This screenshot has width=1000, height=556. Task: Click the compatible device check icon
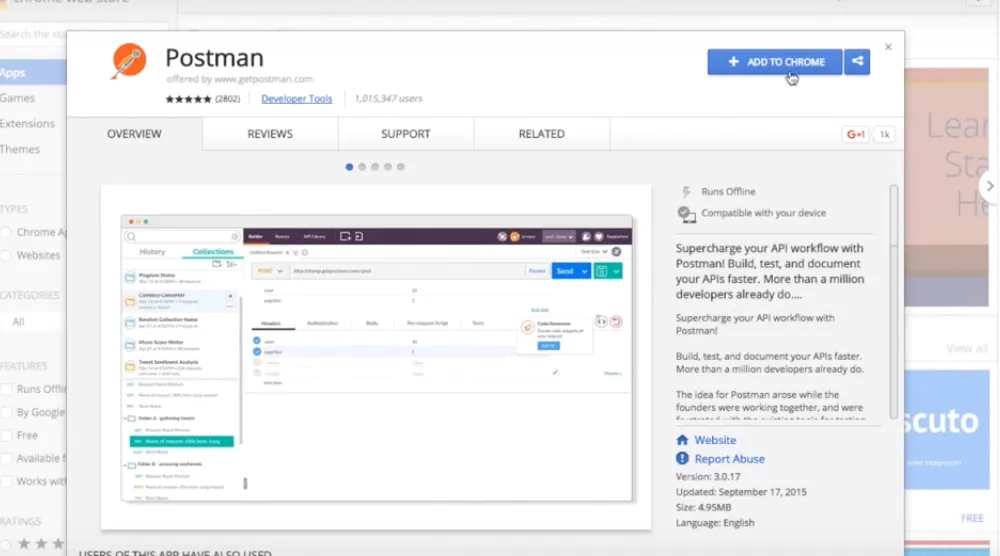(686, 214)
